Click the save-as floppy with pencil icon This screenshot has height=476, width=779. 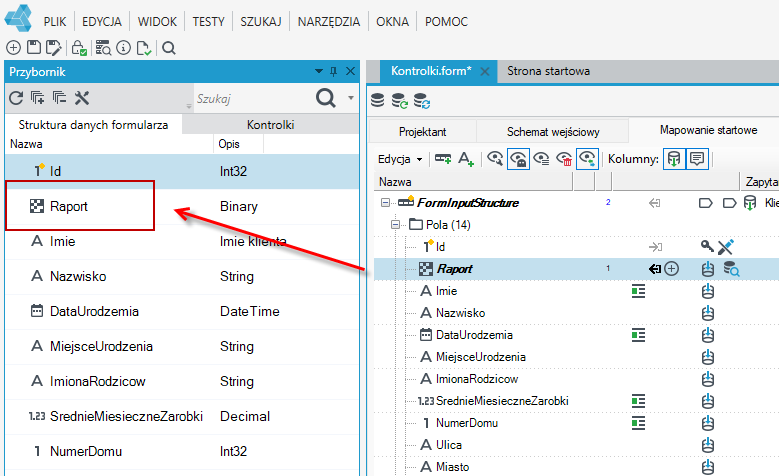click(x=54, y=48)
